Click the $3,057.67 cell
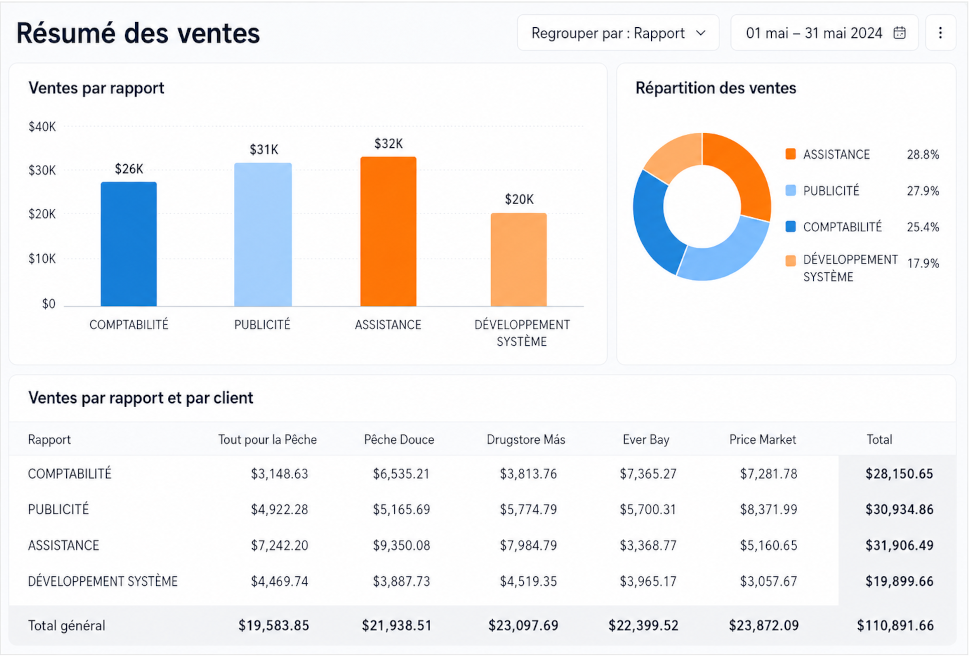The width and height of the screenshot is (970, 658). pyautogui.click(x=768, y=581)
